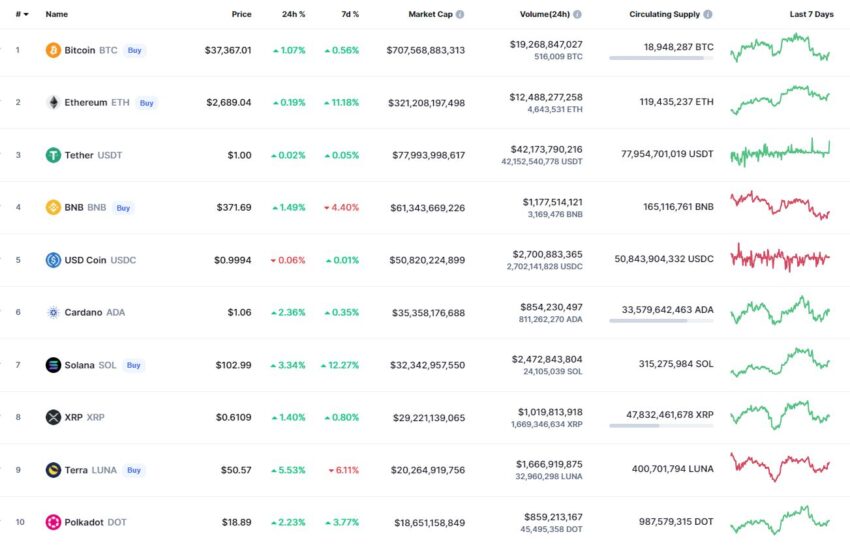
Task: Click the XRP black logo icon
Action: (x=53, y=417)
